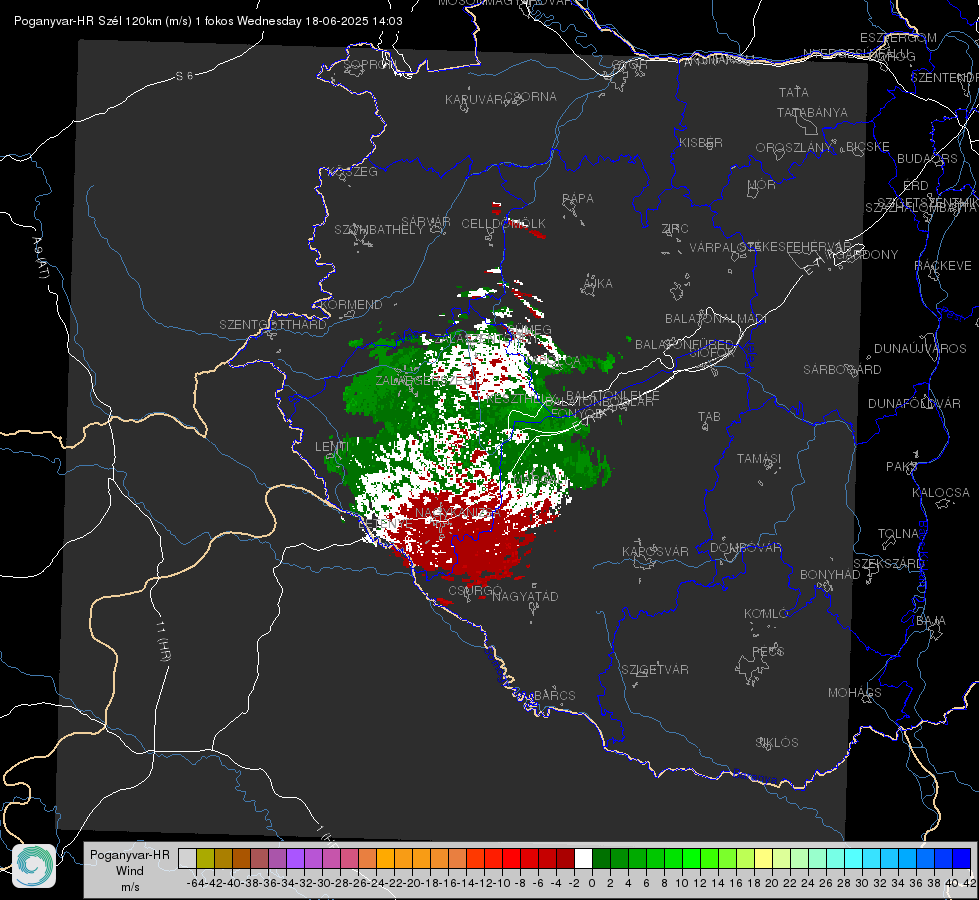Select the TATABANYA city label

click(x=812, y=112)
